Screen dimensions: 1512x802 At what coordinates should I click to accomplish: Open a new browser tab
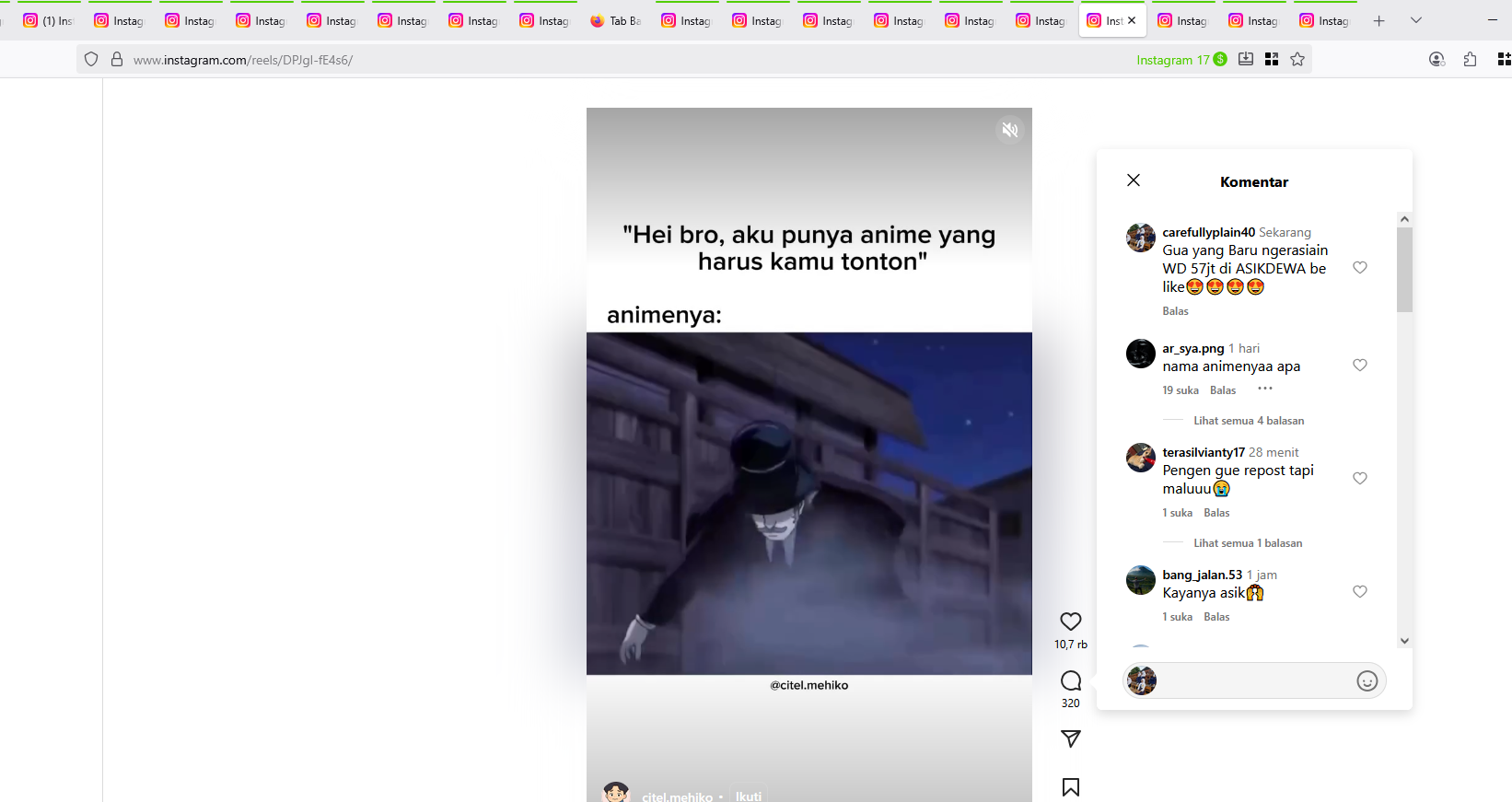coord(1378,20)
